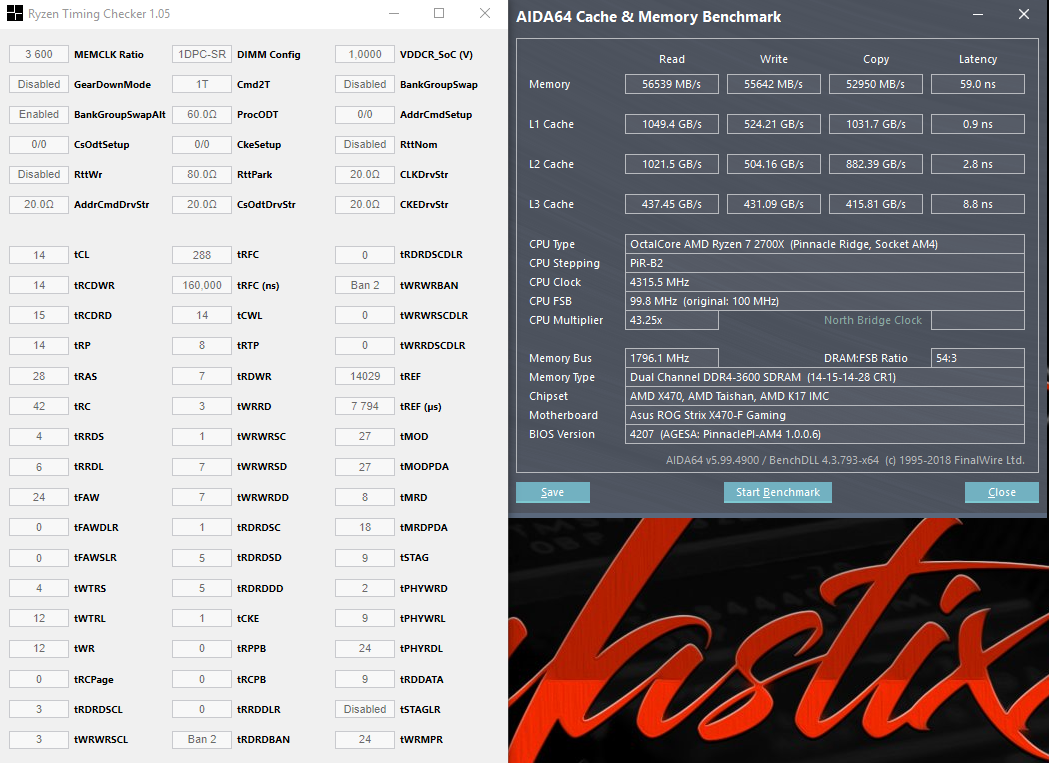This screenshot has width=1049, height=763.
Task: Click the tMRDPDA value 18
Action: pos(365,527)
